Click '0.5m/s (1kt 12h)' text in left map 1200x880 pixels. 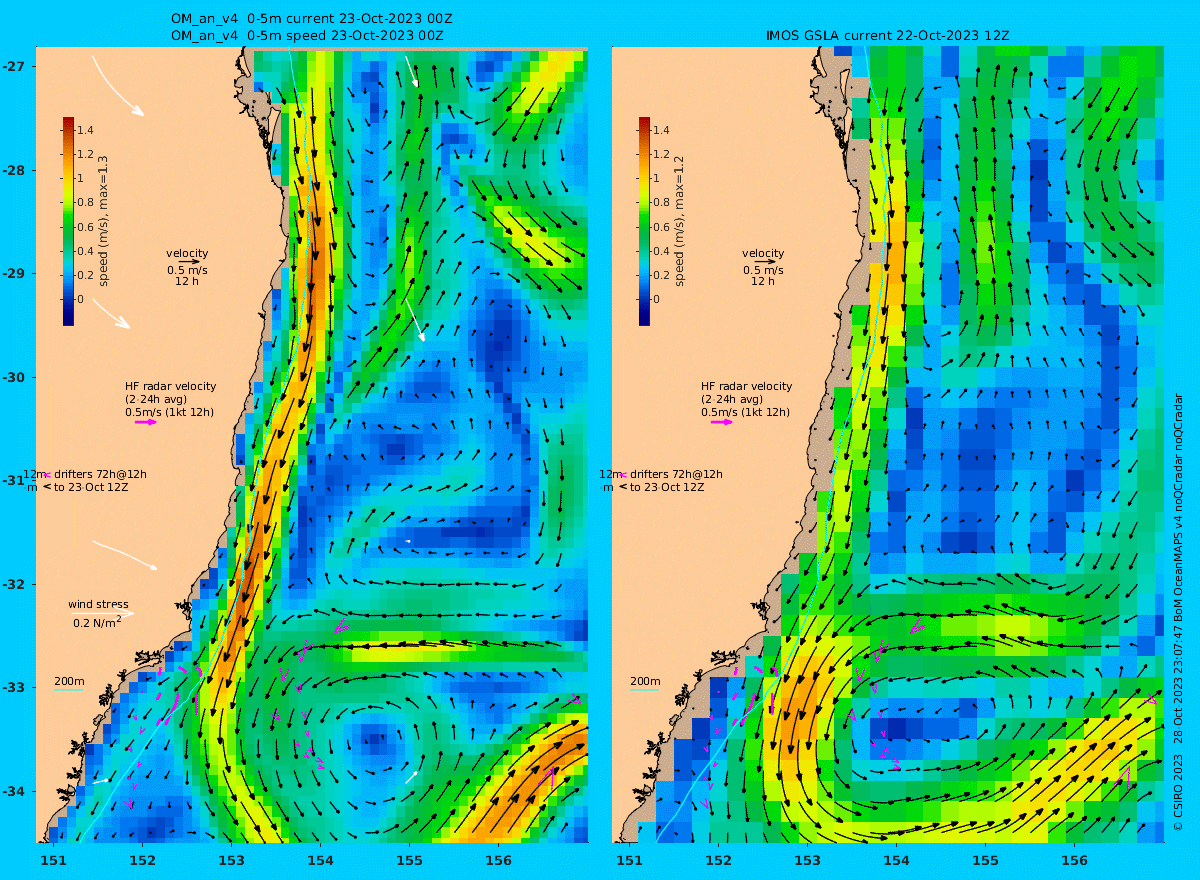pos(169,412)
